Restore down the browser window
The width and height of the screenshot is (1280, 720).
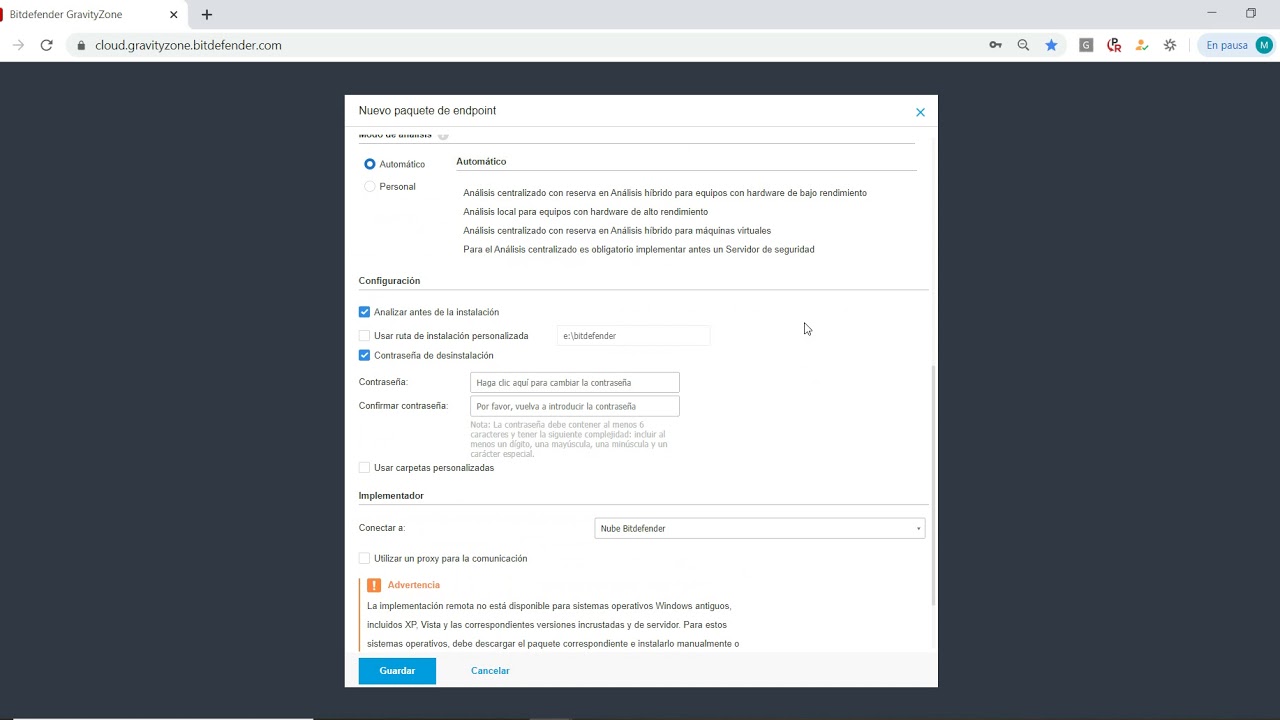[1251, 13]
